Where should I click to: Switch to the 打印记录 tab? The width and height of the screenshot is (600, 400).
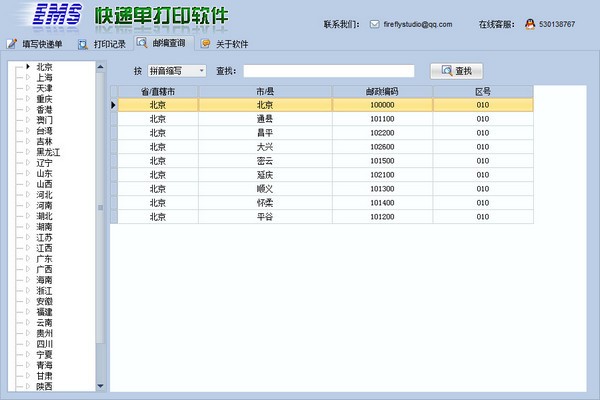pos(110,44)
